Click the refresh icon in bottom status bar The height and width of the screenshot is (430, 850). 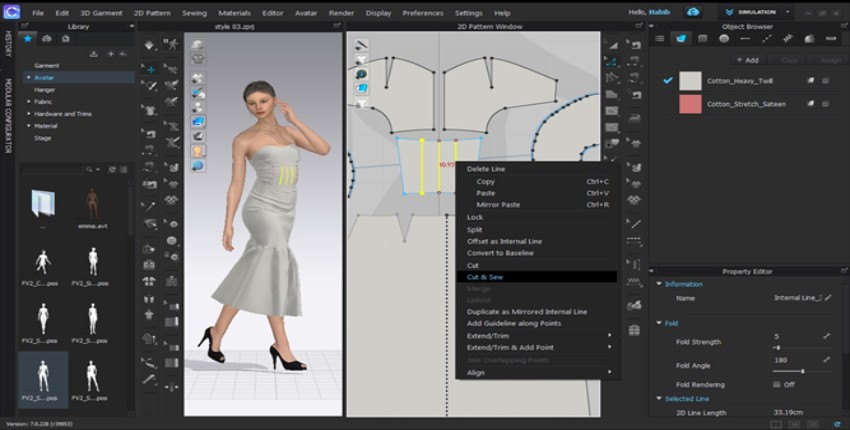point(838,424)
